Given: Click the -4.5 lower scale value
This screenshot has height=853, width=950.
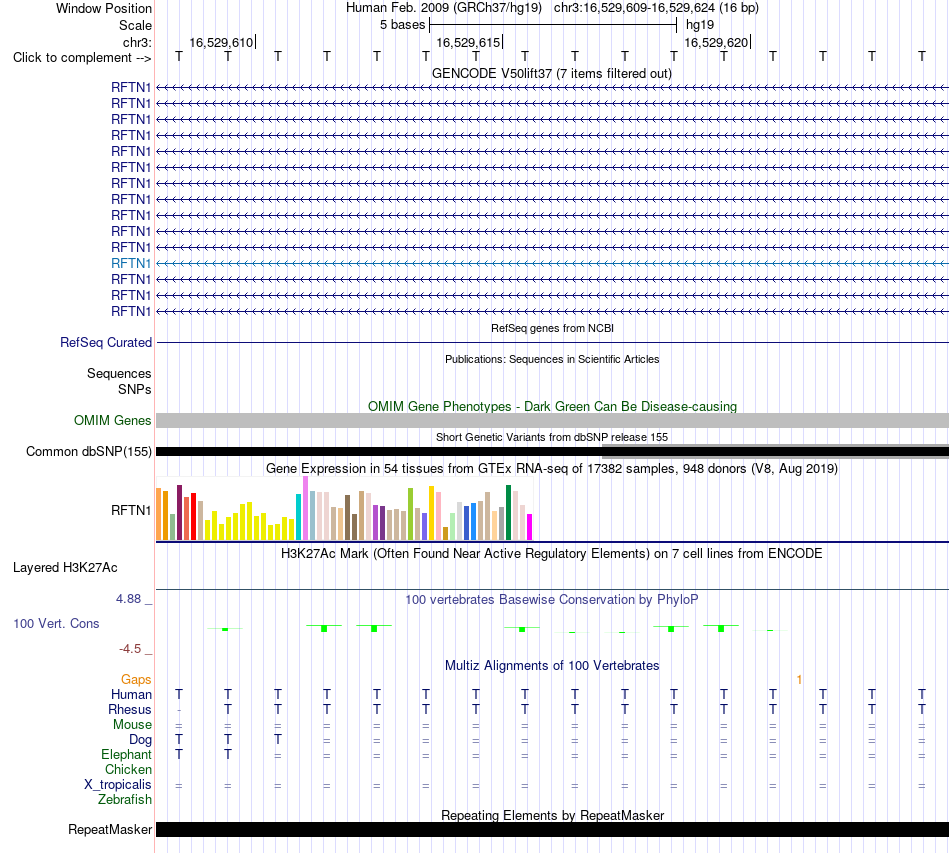Looking at the screenshot, I should click(130, 649).
